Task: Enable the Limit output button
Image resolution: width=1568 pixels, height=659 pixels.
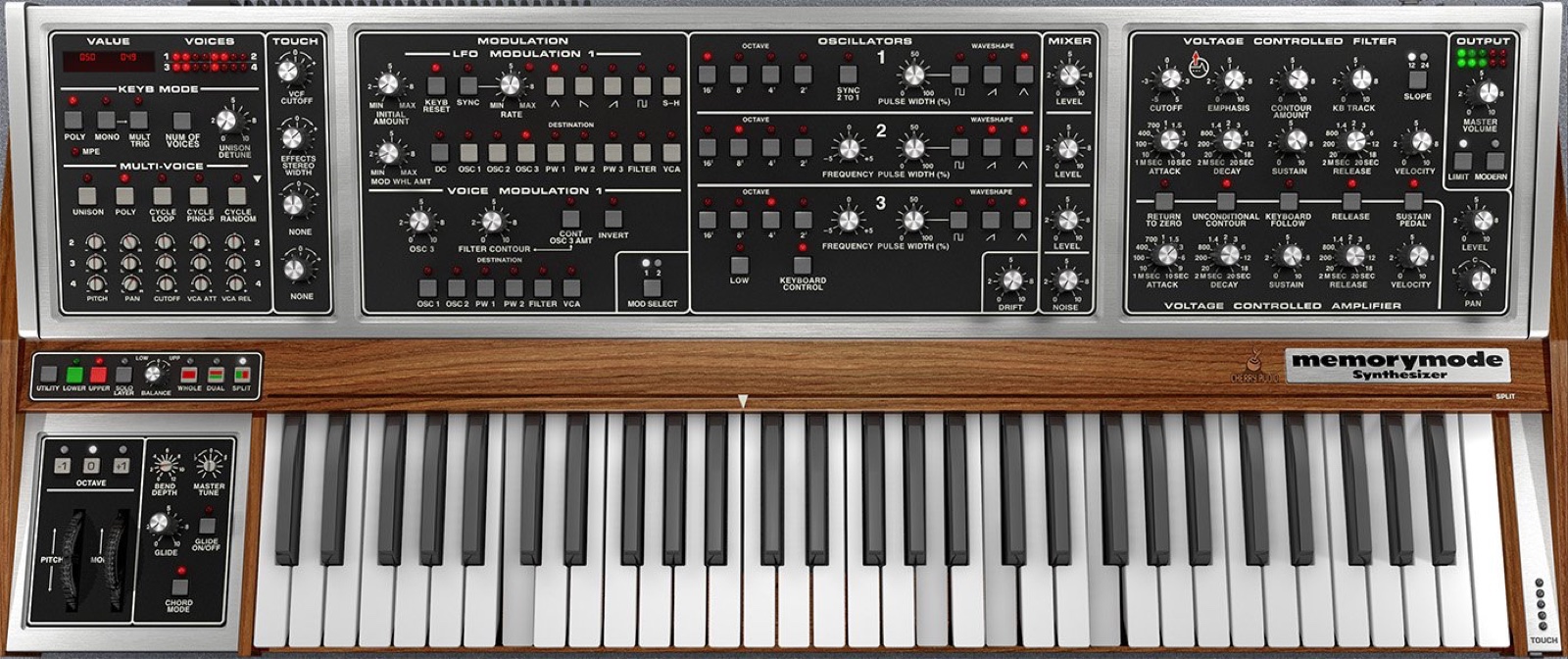Action: tap(1463, 162)
